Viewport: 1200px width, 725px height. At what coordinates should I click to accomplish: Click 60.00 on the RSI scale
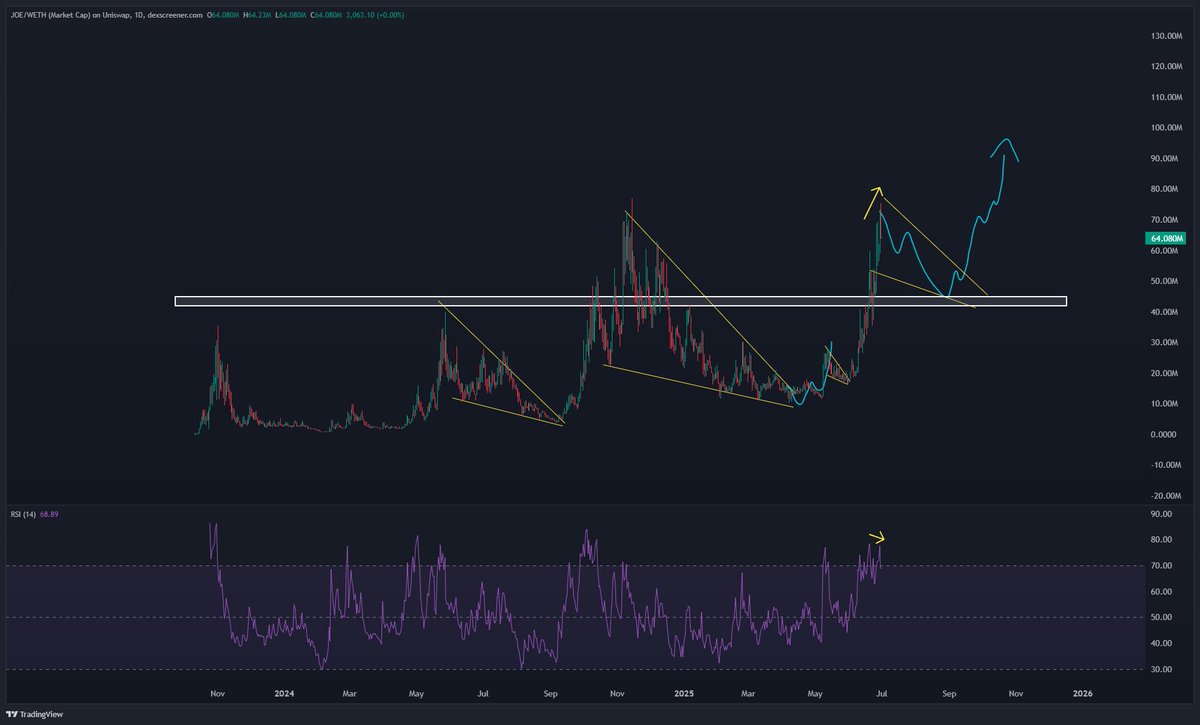click(1162, 592)
